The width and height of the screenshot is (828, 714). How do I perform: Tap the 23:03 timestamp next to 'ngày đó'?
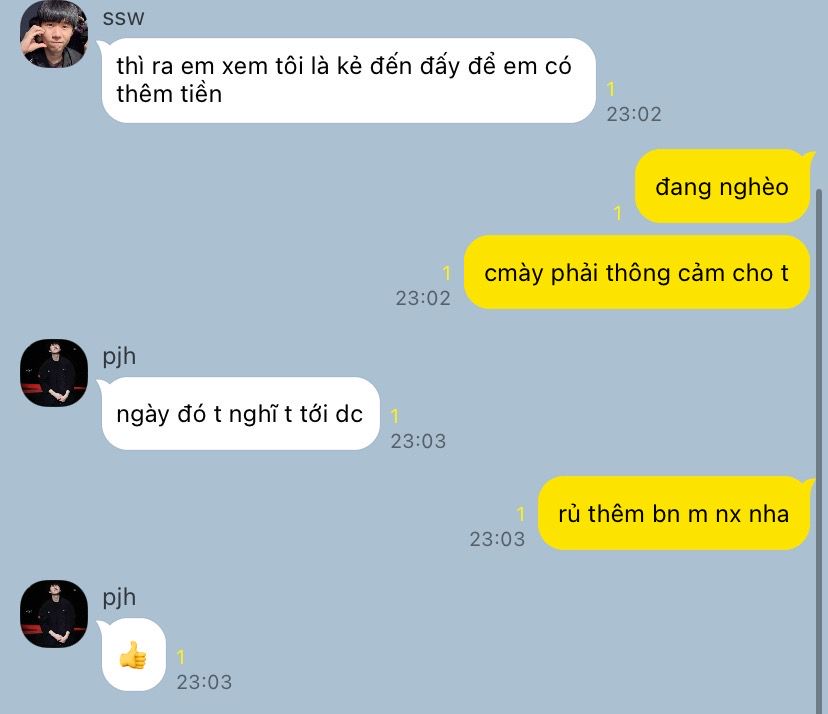(418, 441)
